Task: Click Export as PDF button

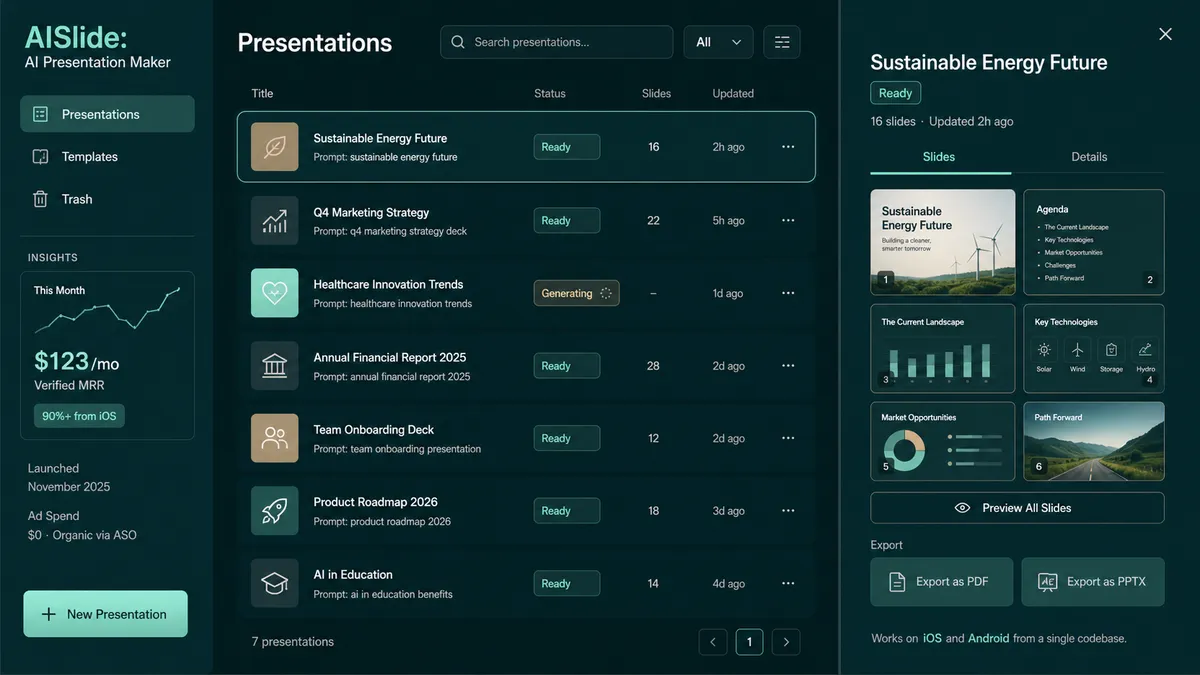Action: 942,582
